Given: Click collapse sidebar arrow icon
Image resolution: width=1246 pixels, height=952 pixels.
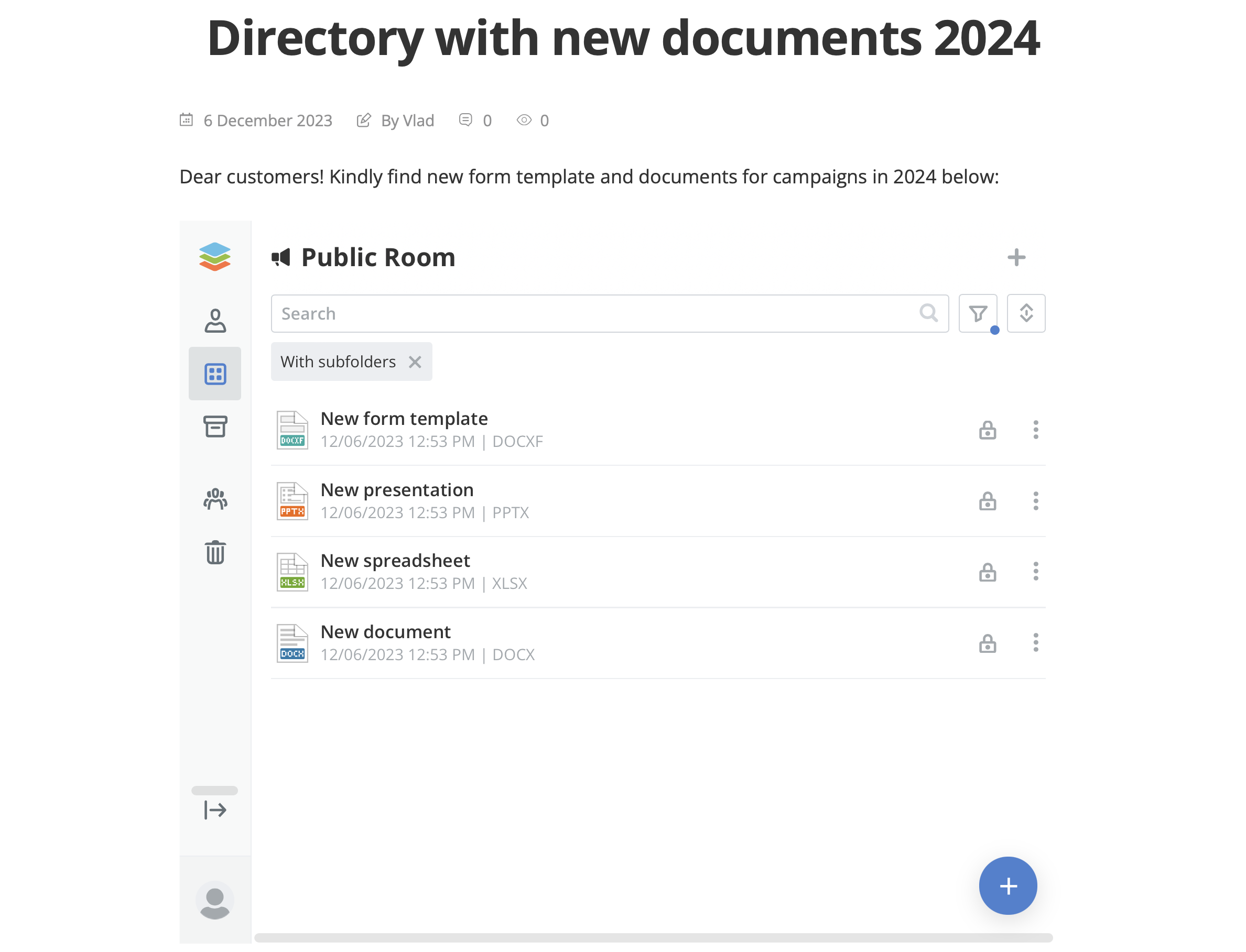Looking at the screenshot, I should pos(215,810).
